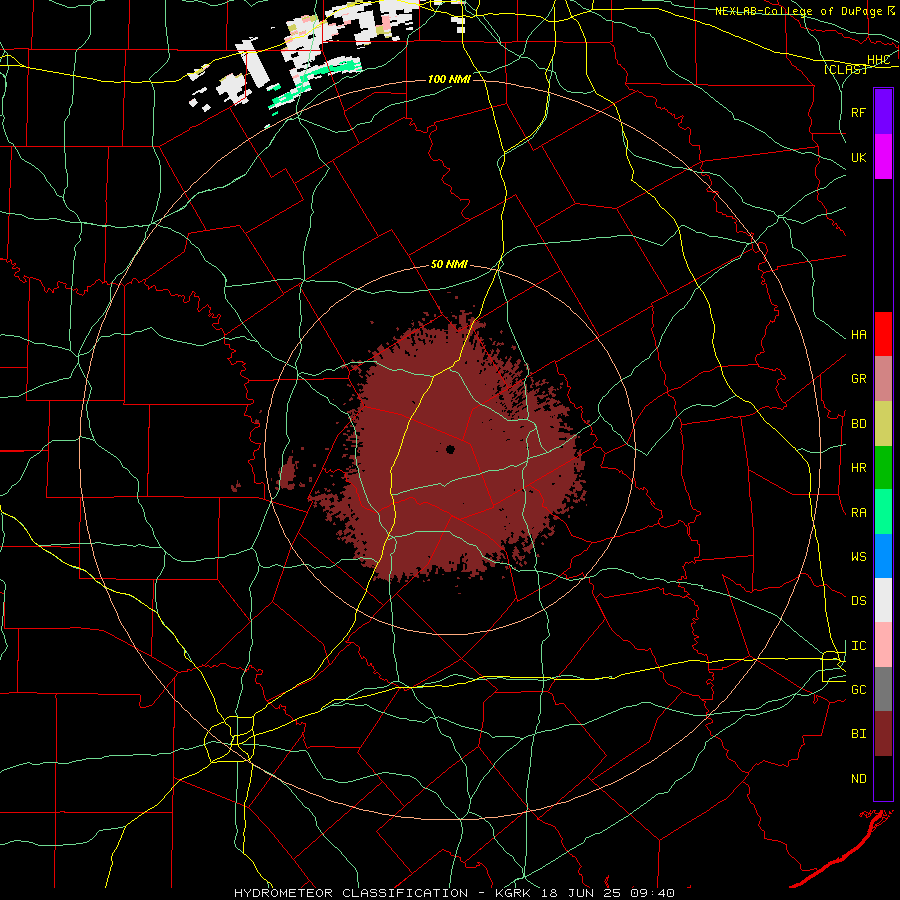
Task: Click the HR legend label
Action: tap(859, 468)
